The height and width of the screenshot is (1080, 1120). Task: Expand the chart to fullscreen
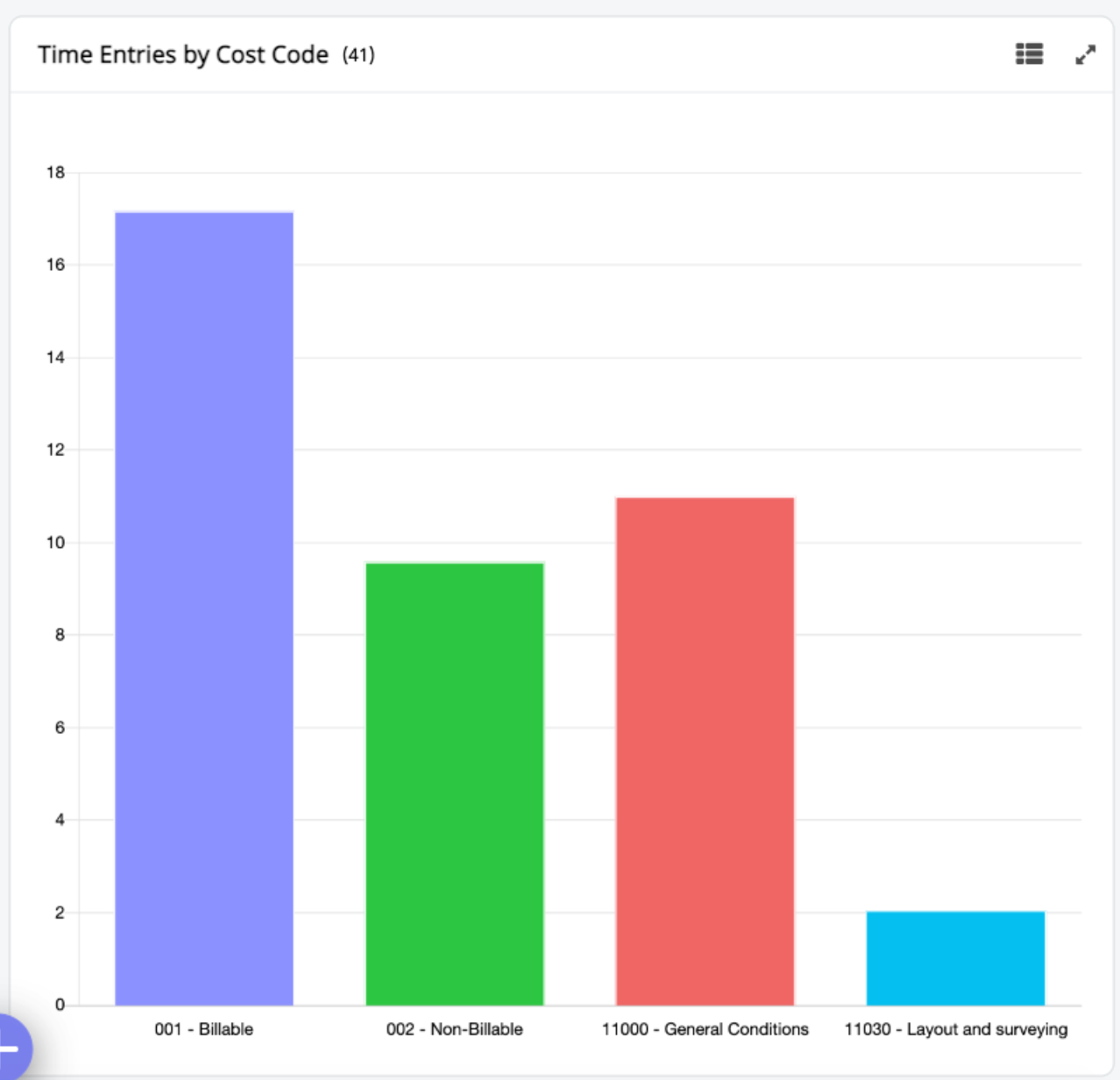click(x=1085, y=55)
